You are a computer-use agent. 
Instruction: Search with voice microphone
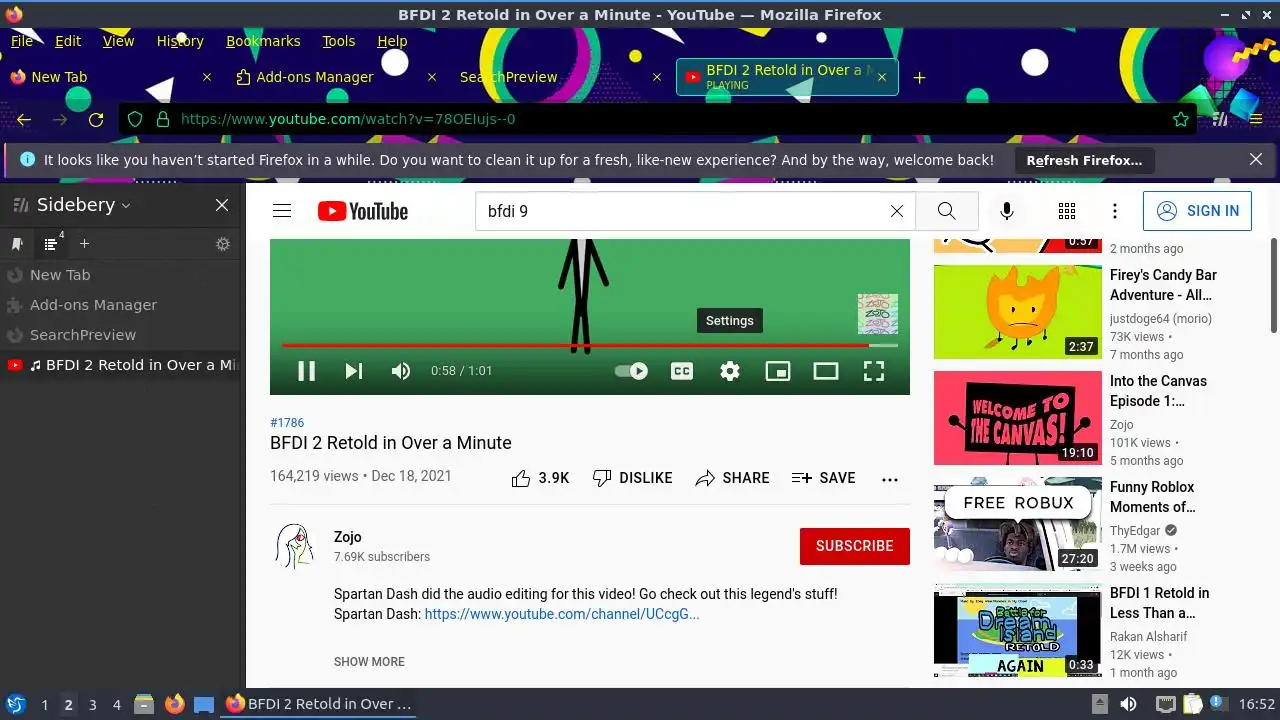pos(1007,211)
